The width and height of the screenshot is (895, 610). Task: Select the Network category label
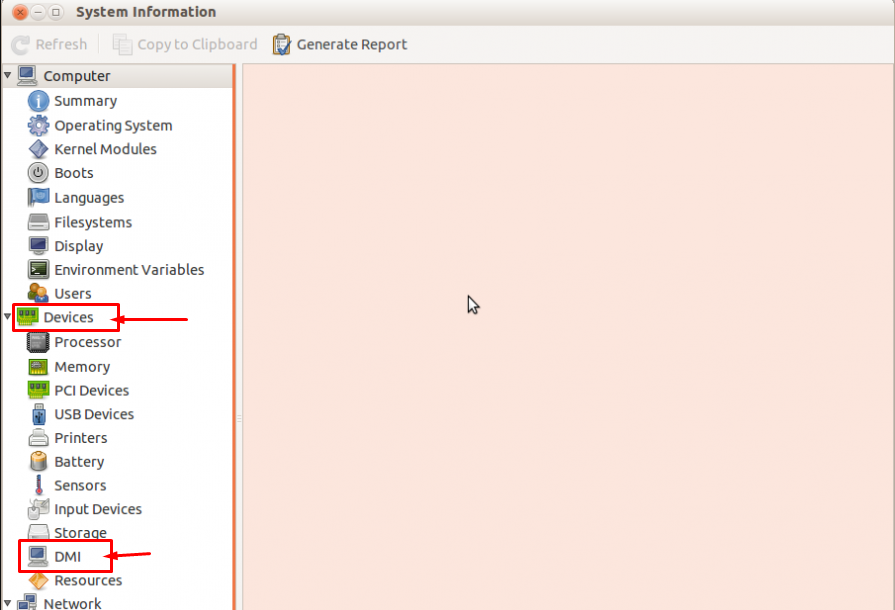72,603
